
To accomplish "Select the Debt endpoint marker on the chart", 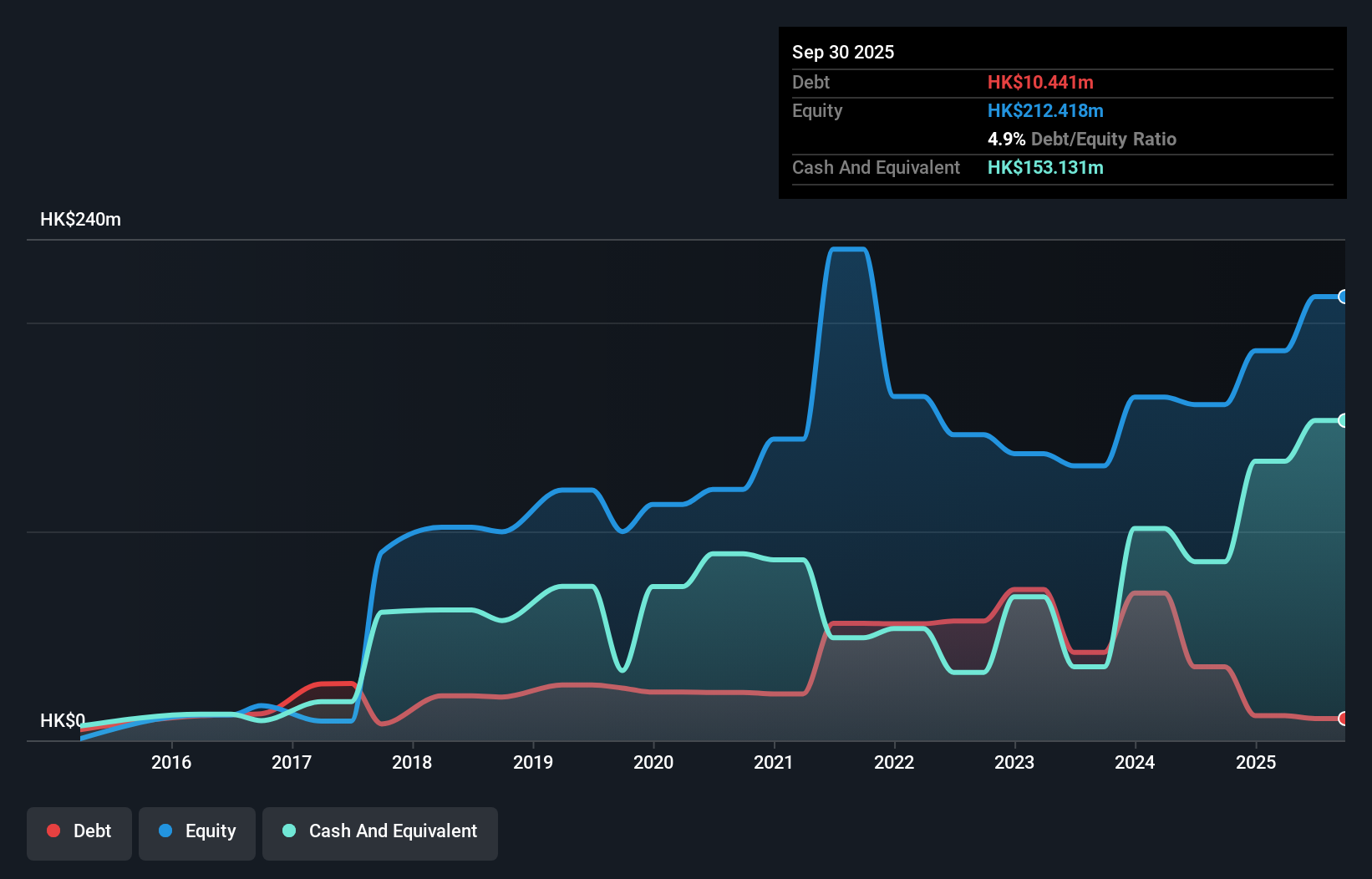I will [1343, 717].
